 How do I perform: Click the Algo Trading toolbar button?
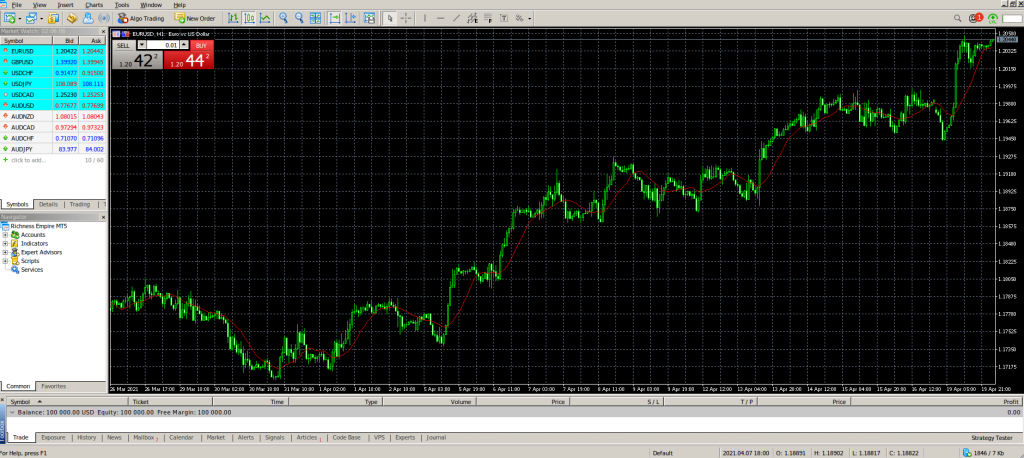pos(141,18)
